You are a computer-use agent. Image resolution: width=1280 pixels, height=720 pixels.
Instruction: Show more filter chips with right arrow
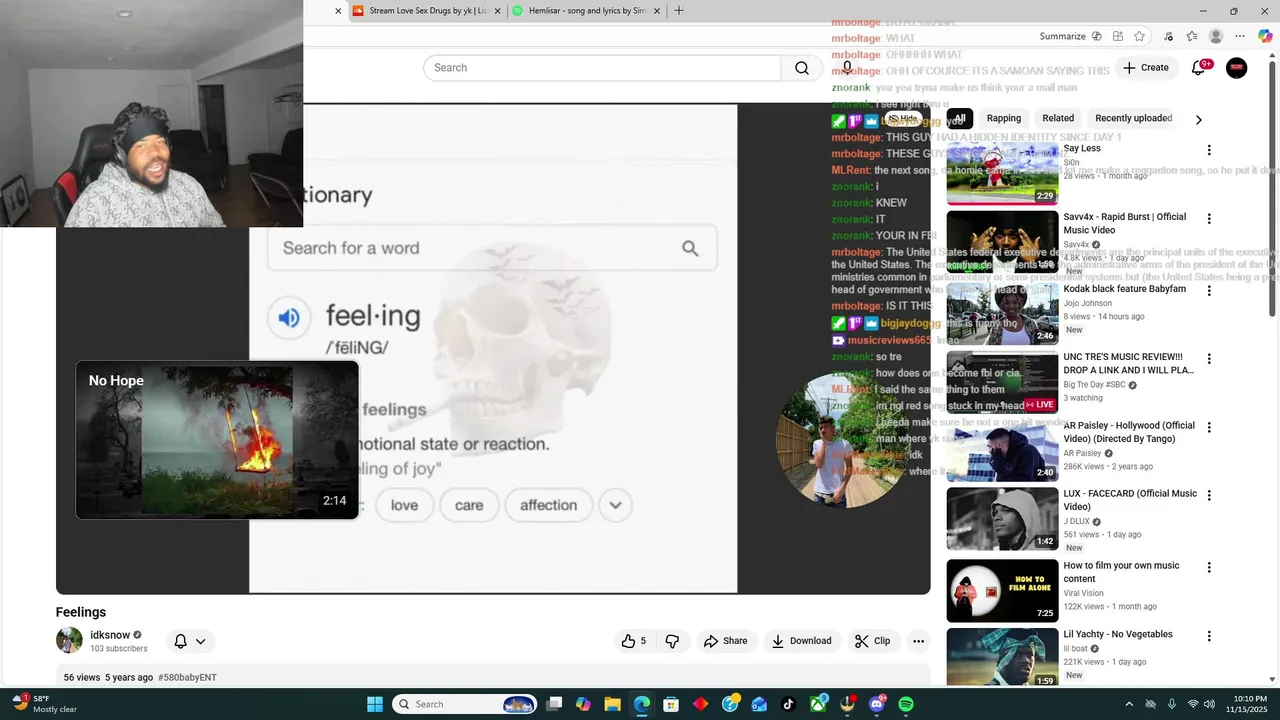[x=1199, y=119]
